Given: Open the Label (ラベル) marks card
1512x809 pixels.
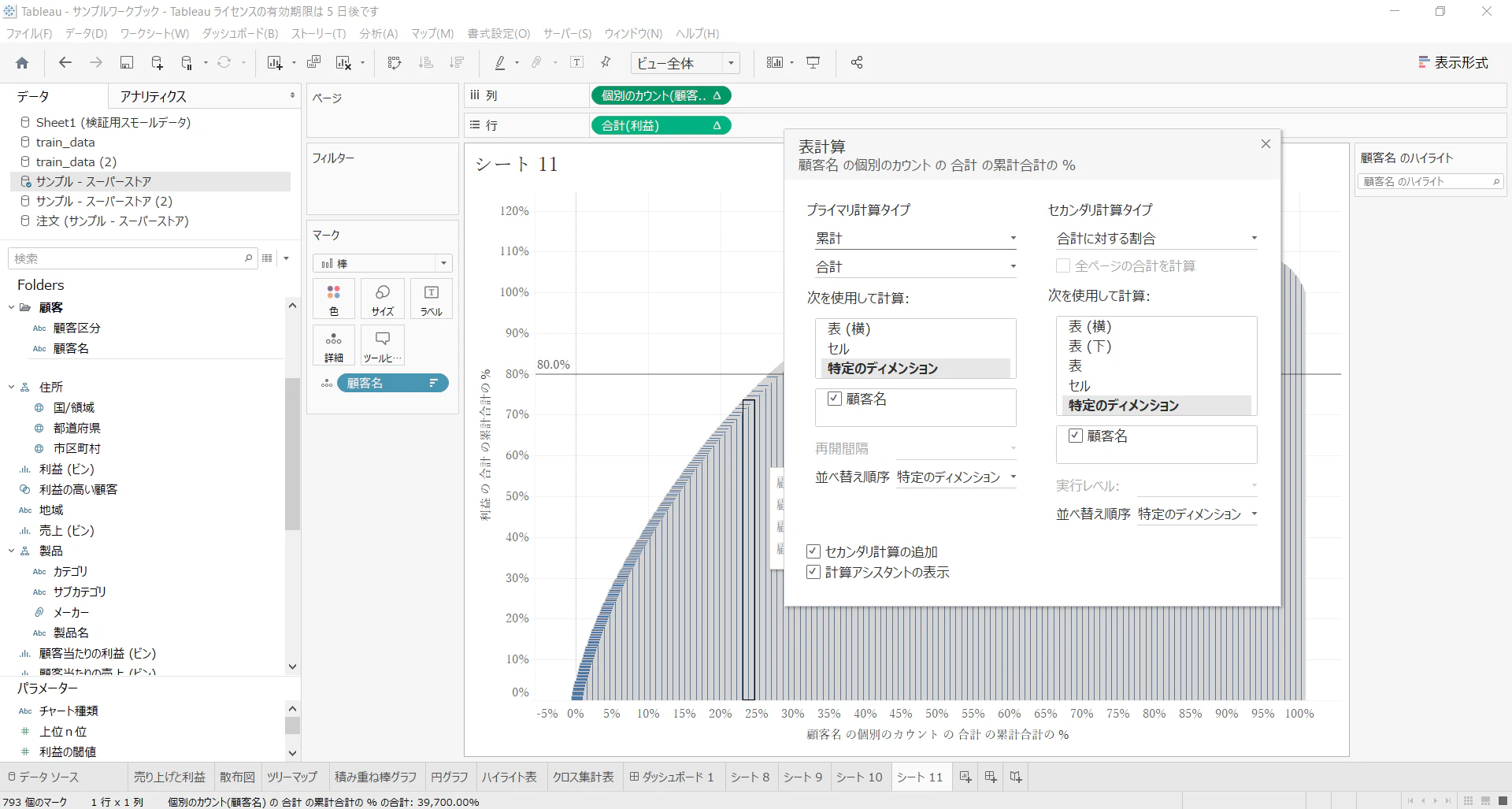Looking at the screenshot, I should tap(432, 299).
